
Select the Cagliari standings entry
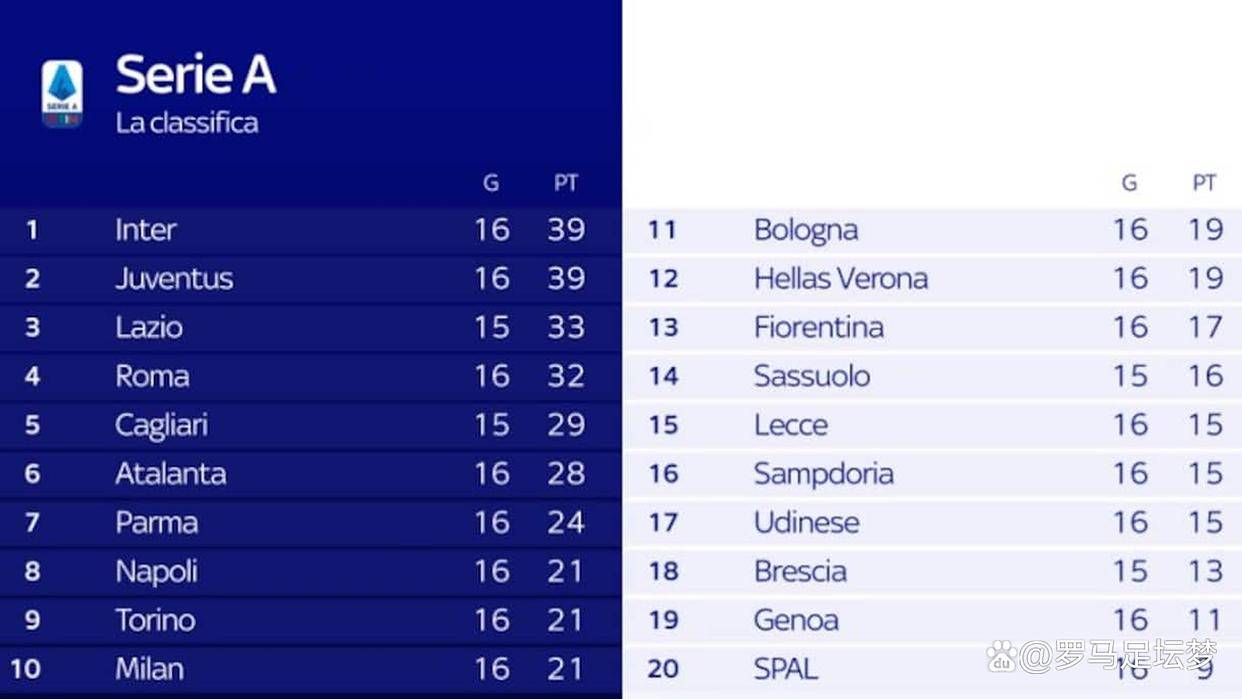pyautogui.click(x=161, y=425)
